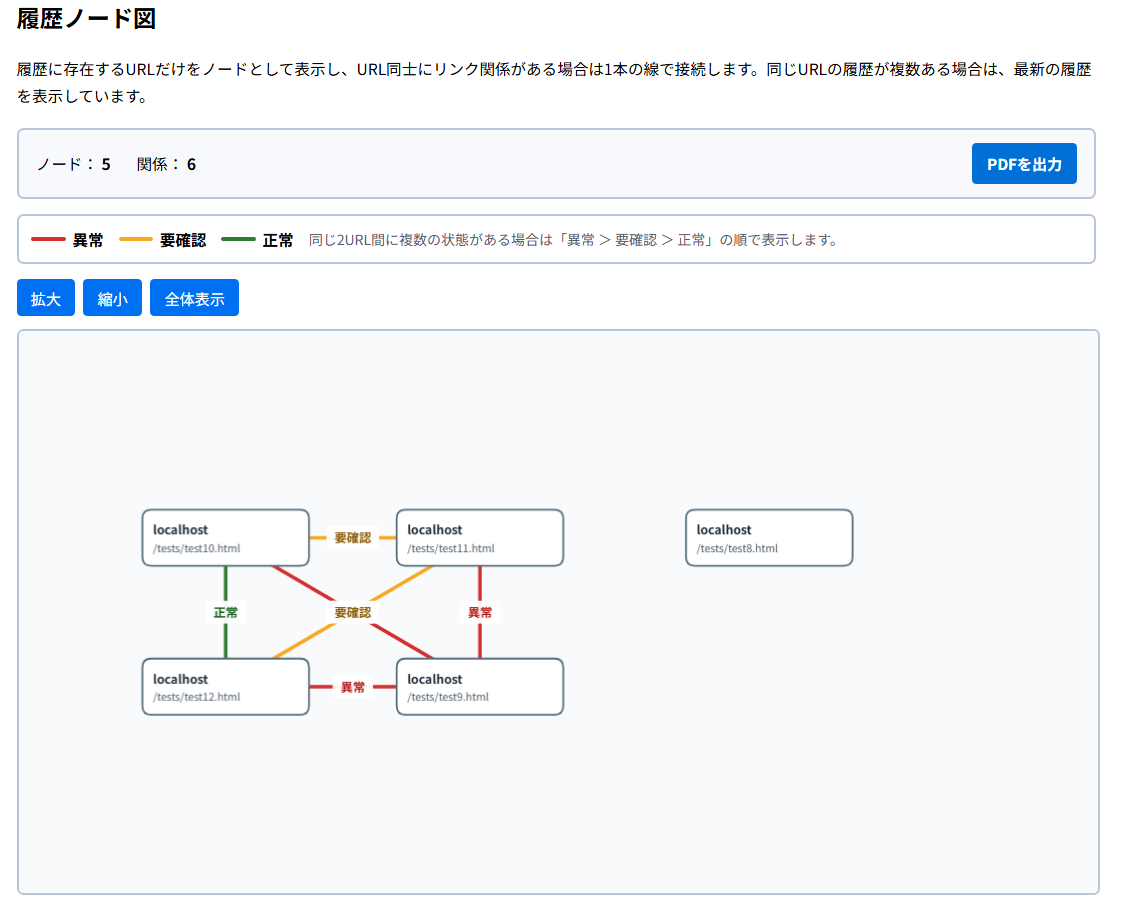Viewport: 1136px width, 920px height.
Task: Zoom in with the 拡大 button
Action: coord(46,298)
